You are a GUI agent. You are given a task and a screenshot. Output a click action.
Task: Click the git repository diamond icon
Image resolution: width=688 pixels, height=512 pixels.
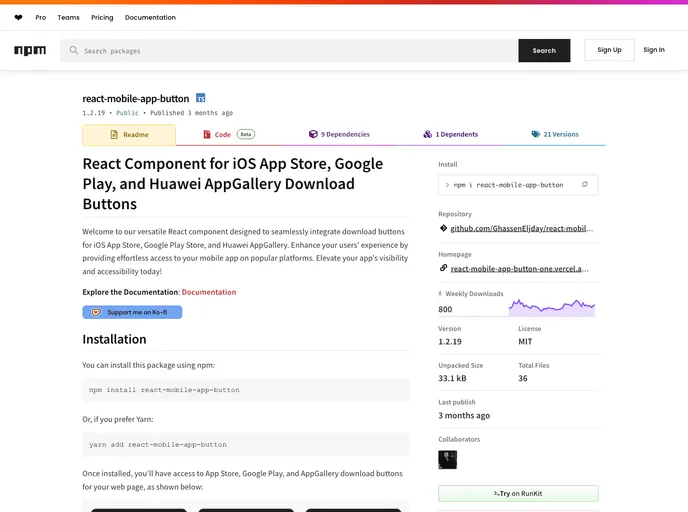coord(443,228)
